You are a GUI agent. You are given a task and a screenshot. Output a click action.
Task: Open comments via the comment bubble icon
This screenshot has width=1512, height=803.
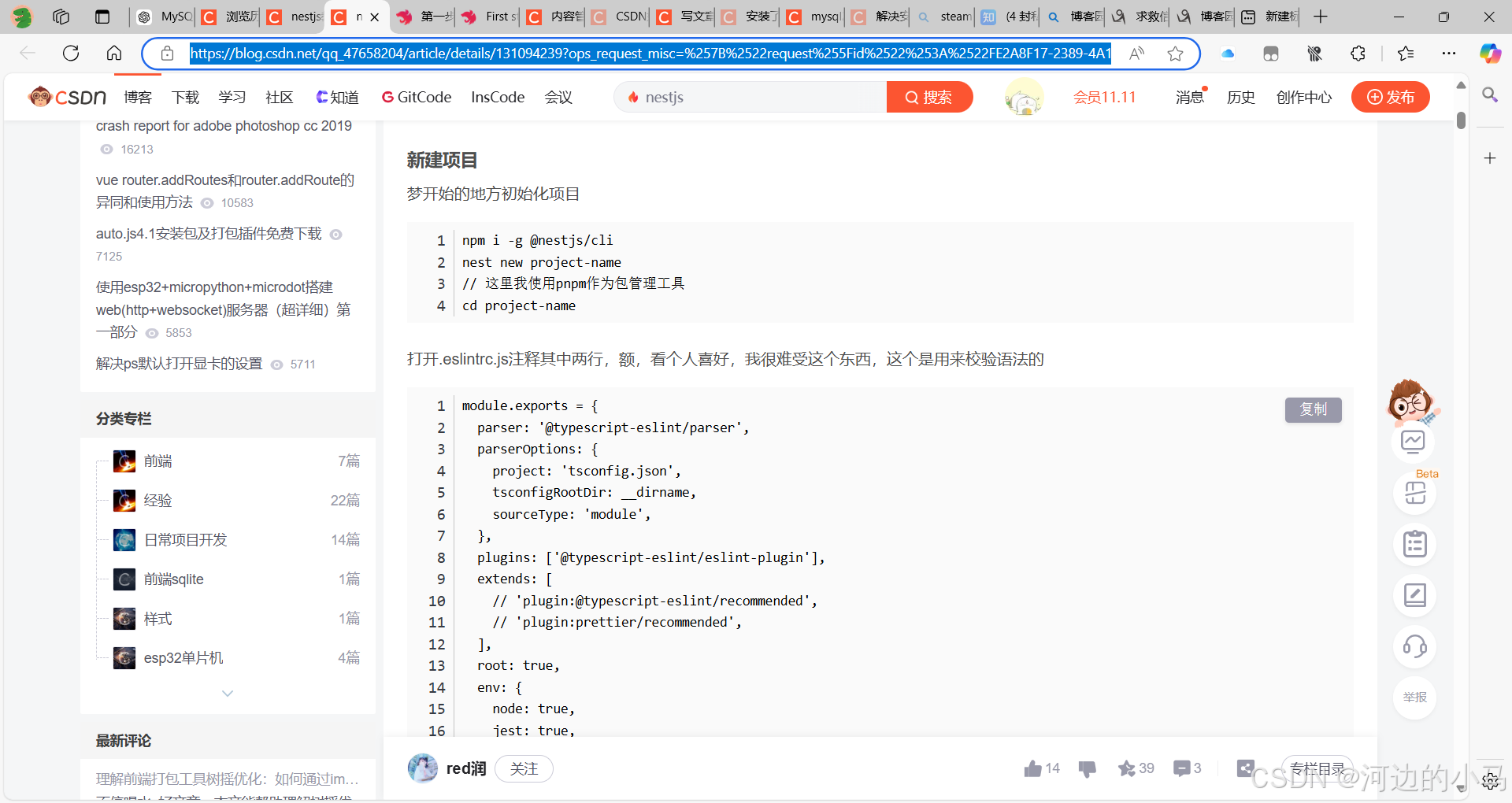pyautogui.click(x=1182, y=768)
